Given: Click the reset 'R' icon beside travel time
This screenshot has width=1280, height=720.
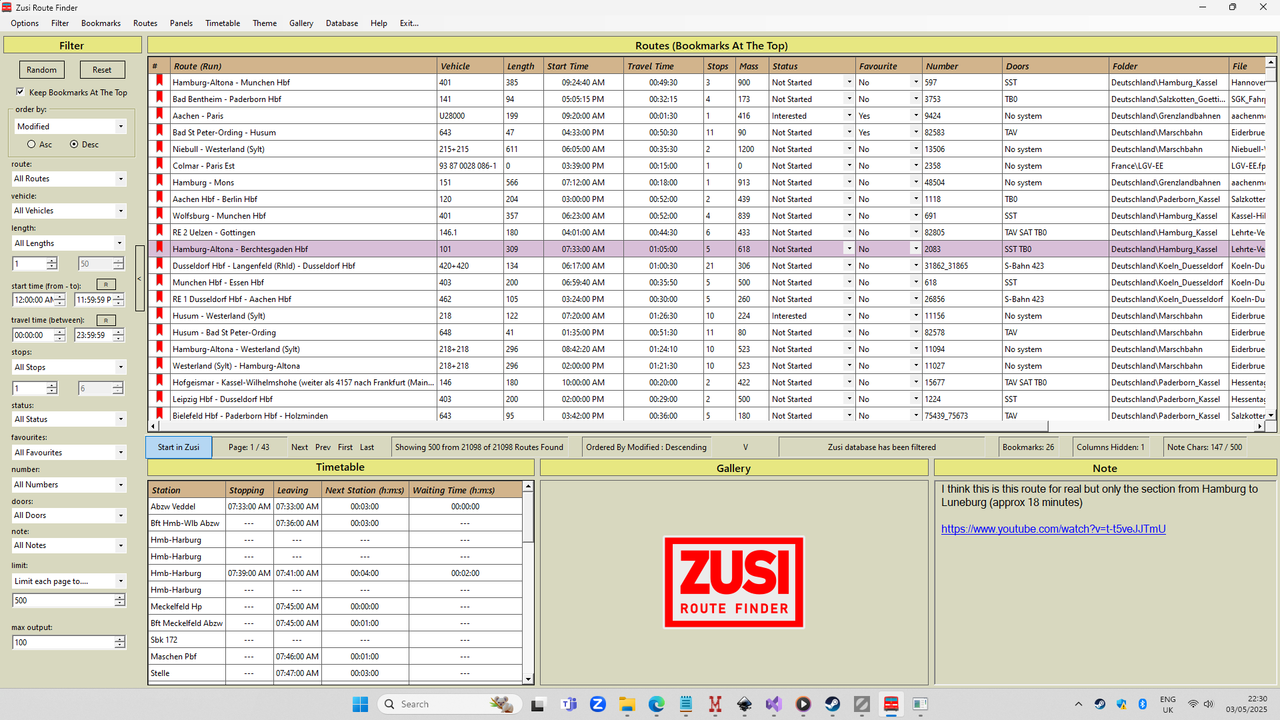Looking at the screenshot, I should pos(106,320).
